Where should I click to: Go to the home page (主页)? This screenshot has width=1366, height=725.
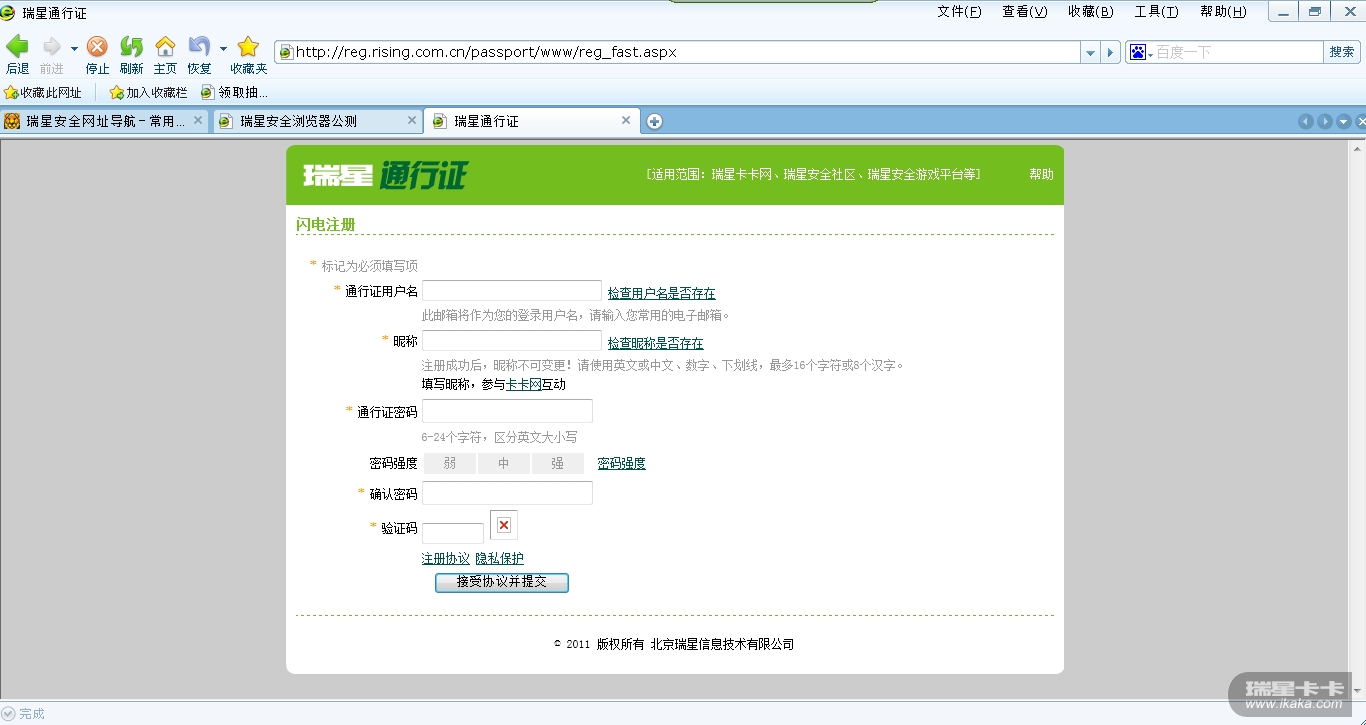click(x=165, y=47)
